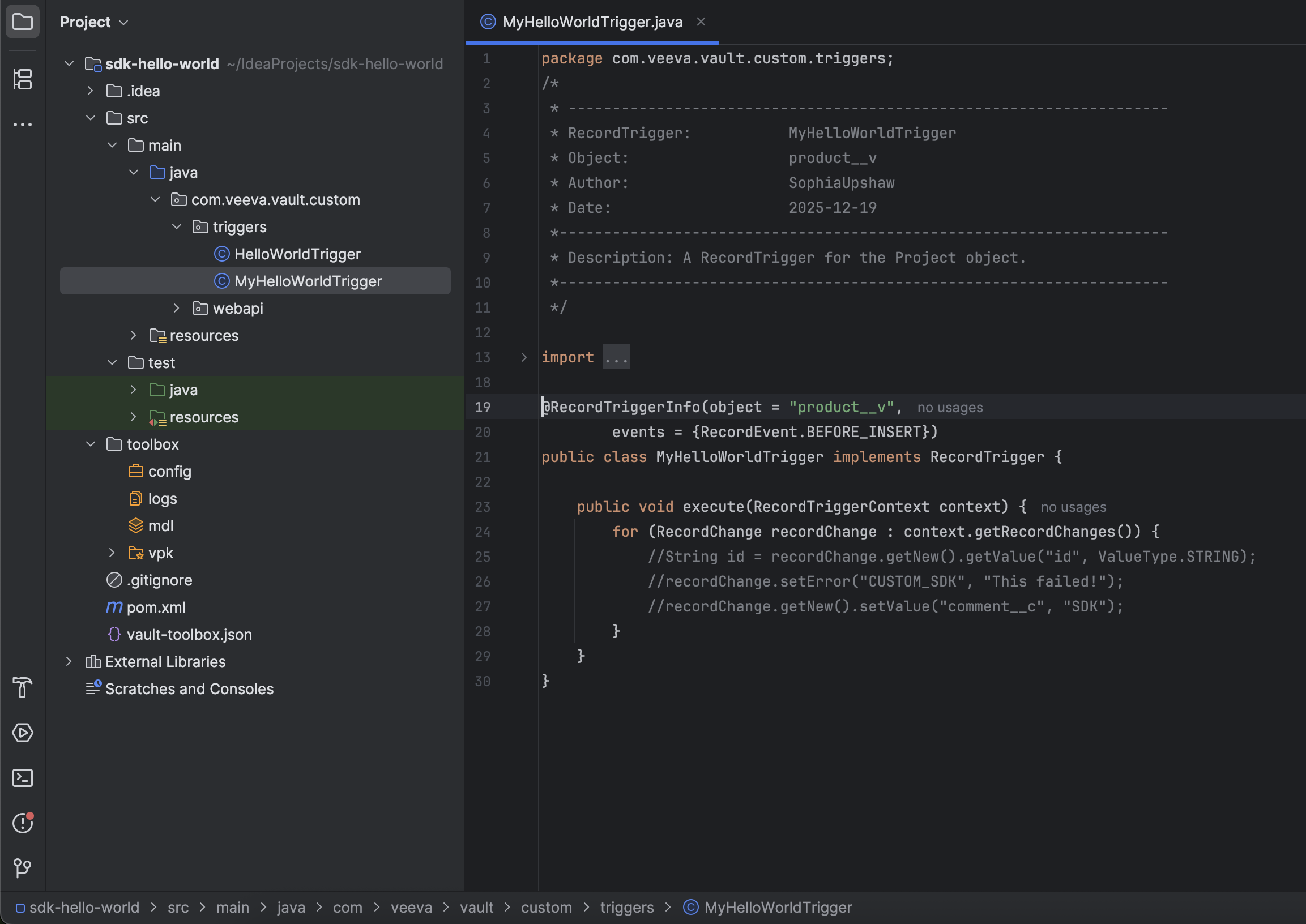1306x924 pixels.
Task: Click the folded "..." import placeholder
Action: click(616, 357)
